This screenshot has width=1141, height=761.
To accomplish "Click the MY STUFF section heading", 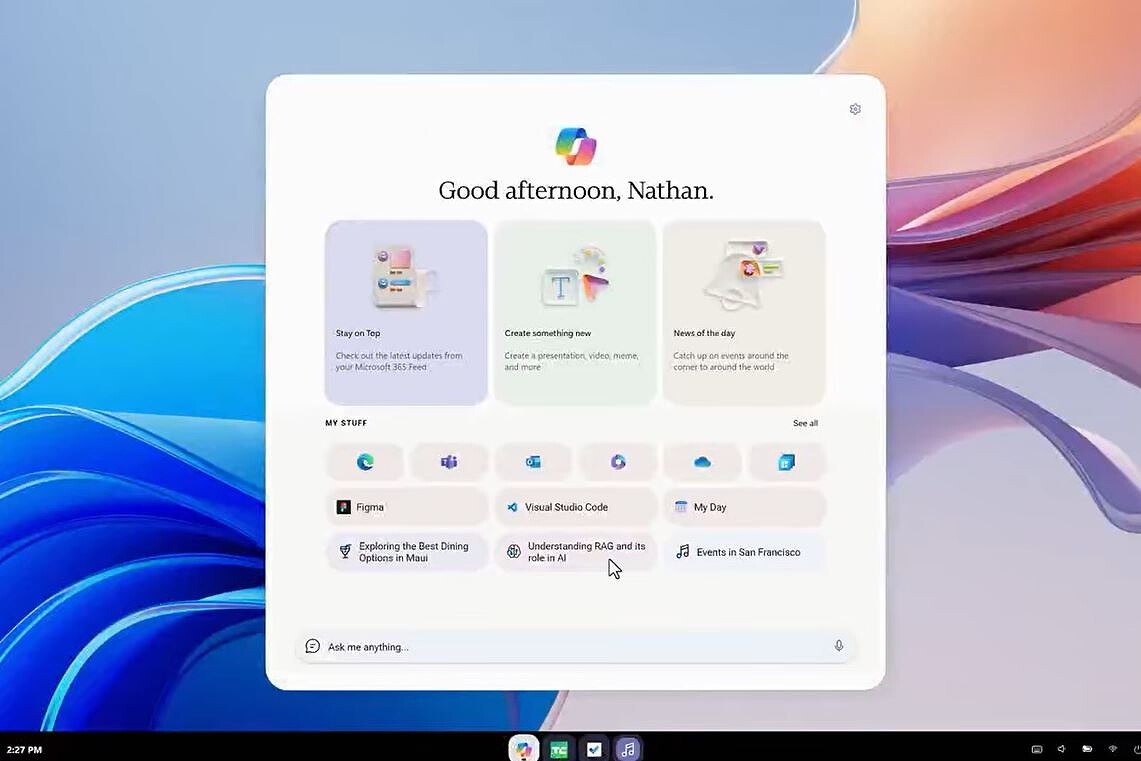I will tap(346, 423).
